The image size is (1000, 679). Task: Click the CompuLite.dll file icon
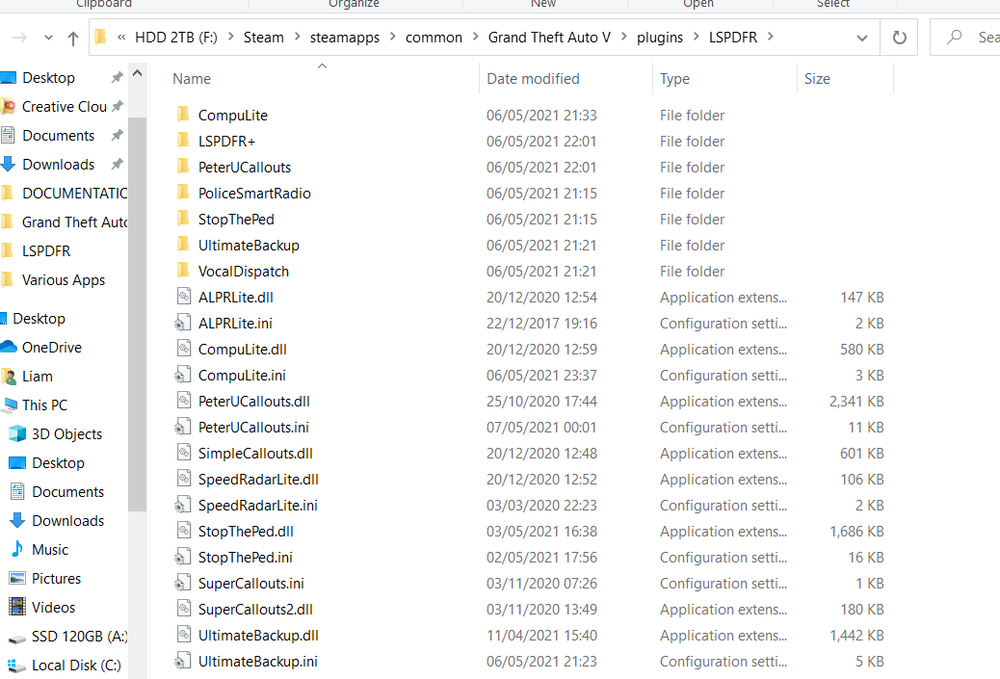coord(184,349)
